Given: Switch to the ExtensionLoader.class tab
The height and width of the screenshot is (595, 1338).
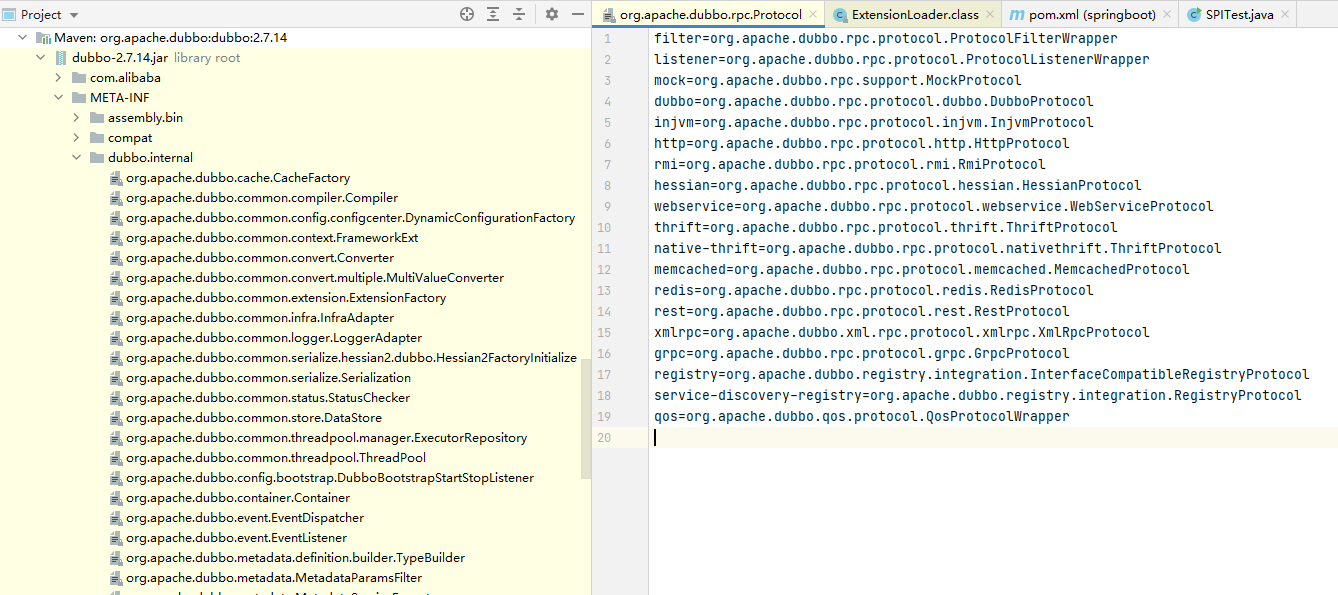Looking at the screenshot, I should point(915,15).
